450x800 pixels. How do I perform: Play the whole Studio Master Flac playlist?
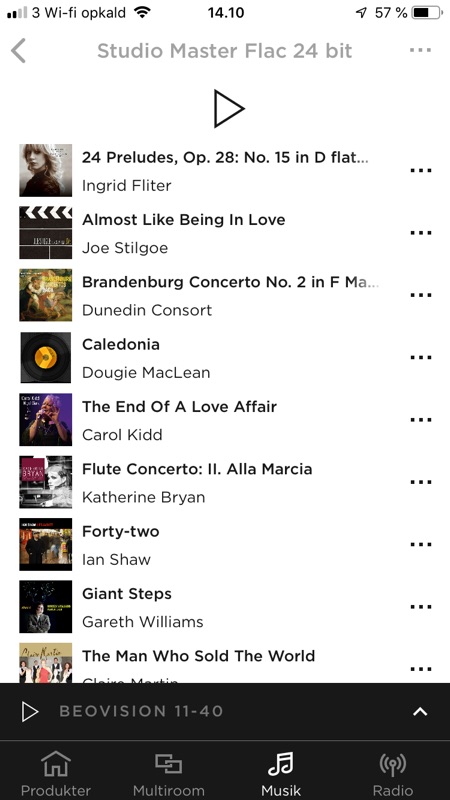click(229, 108)
